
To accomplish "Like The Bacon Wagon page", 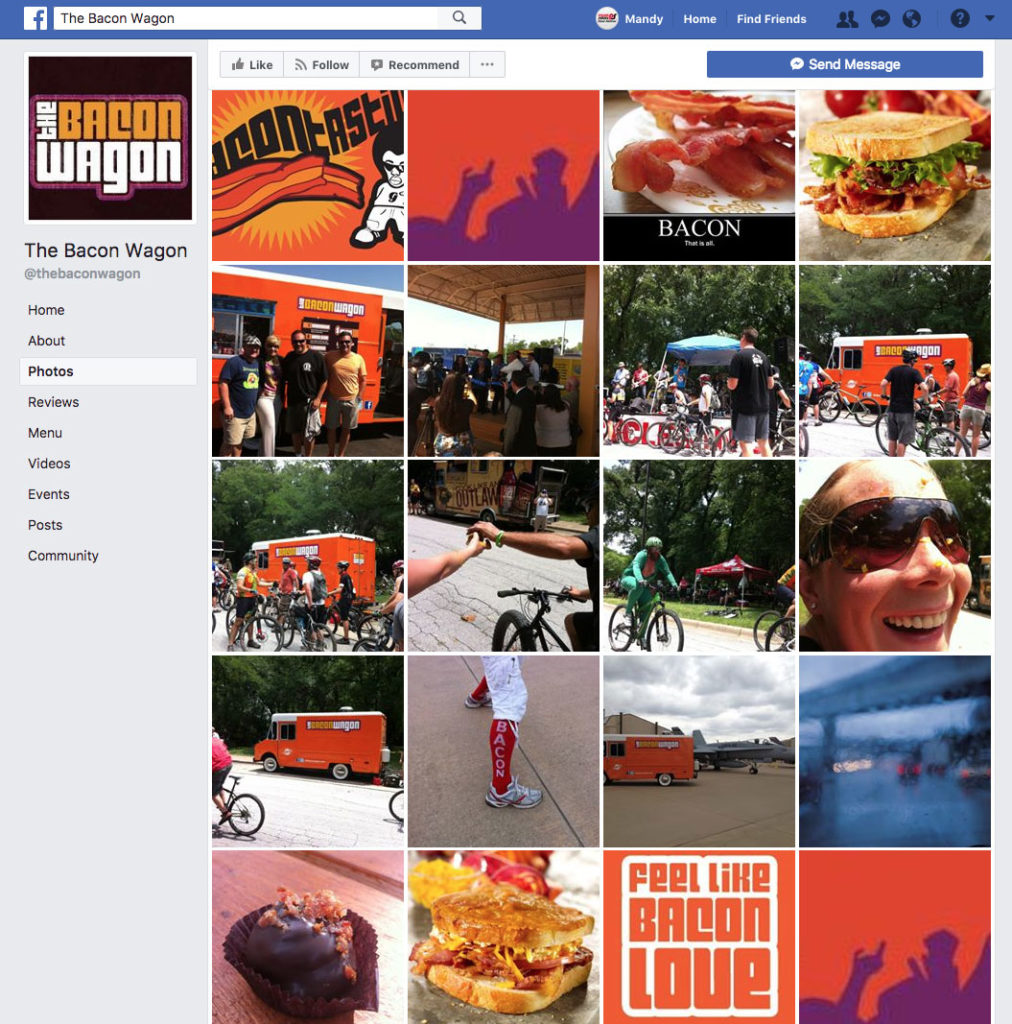I will coord(252,65).
